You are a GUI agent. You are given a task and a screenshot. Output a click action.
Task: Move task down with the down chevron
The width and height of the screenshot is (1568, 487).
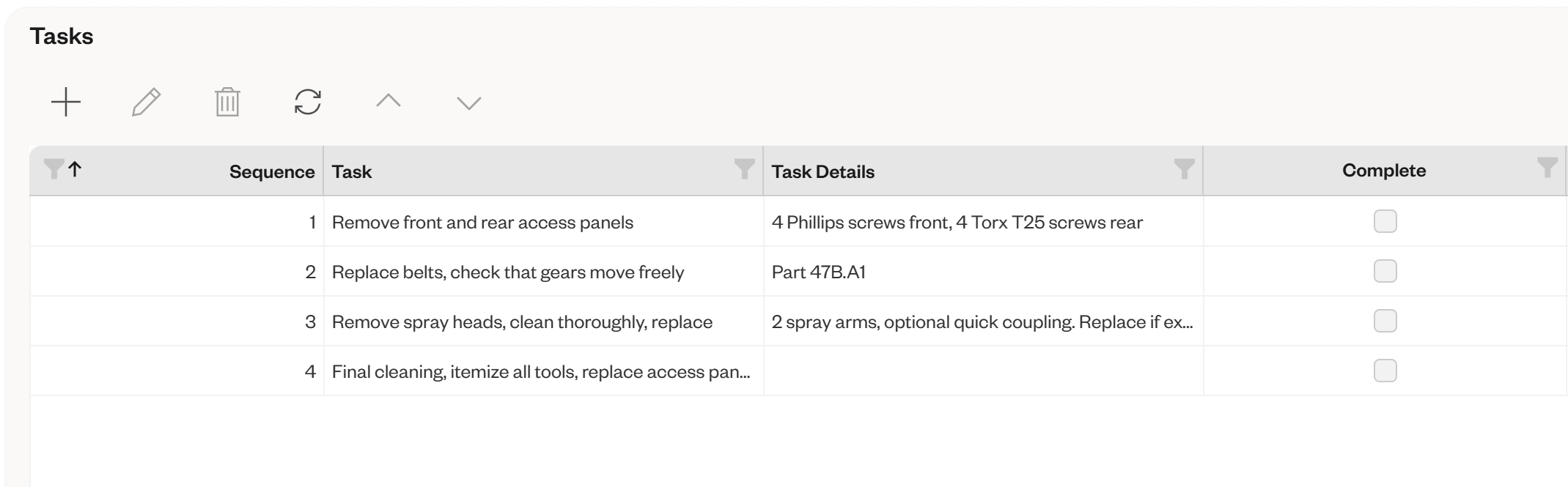(x=469, y=103)
